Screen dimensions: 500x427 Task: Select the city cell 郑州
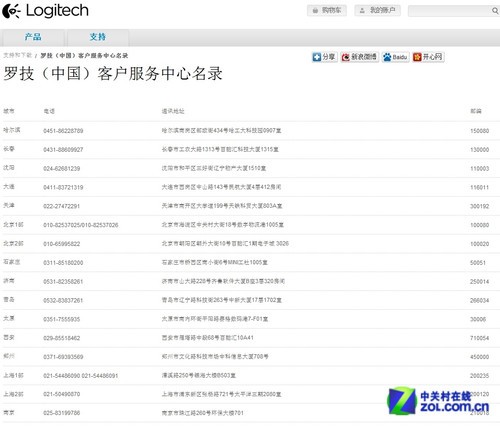click(x=9, y=356)
